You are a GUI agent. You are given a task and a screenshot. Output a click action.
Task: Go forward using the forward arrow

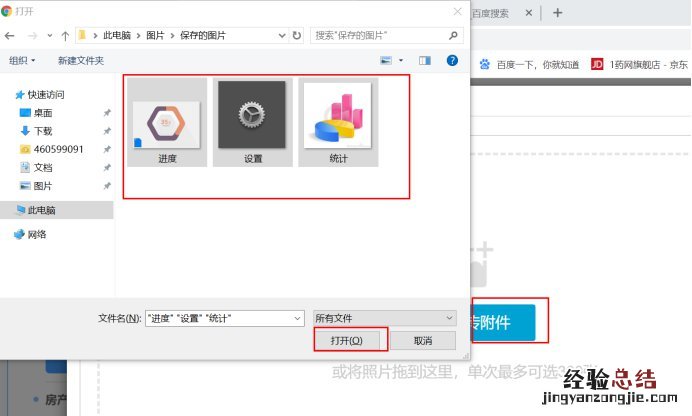32,36
